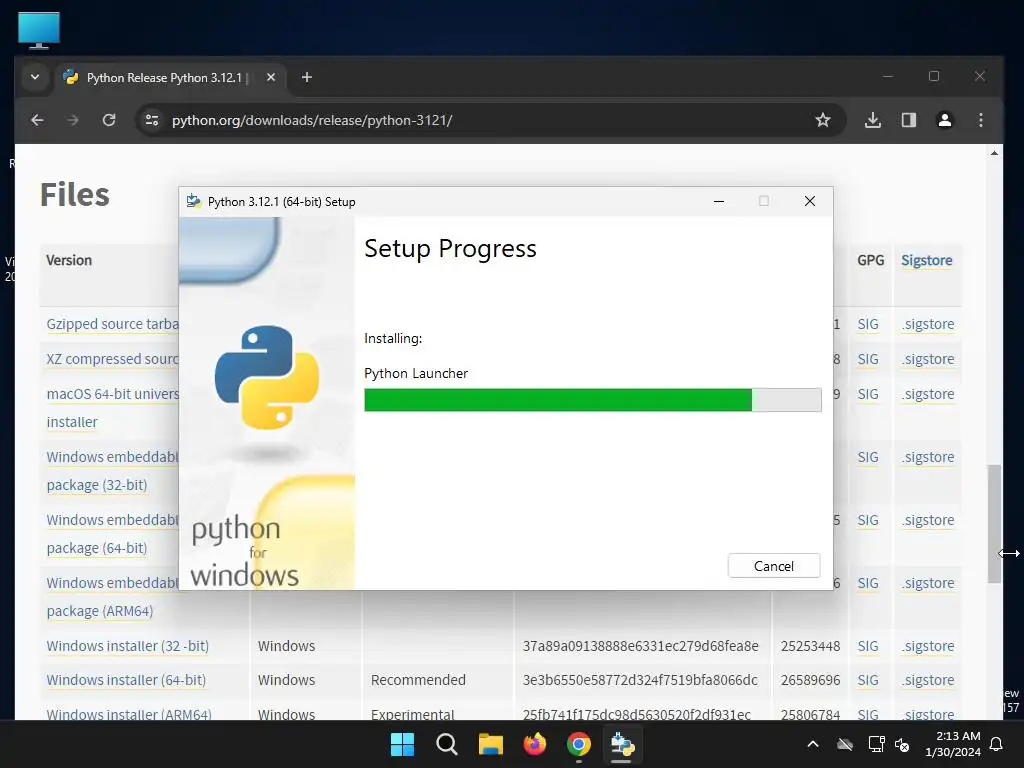
Task: Cancel the Python setup installation
Action: pos(774,566)
